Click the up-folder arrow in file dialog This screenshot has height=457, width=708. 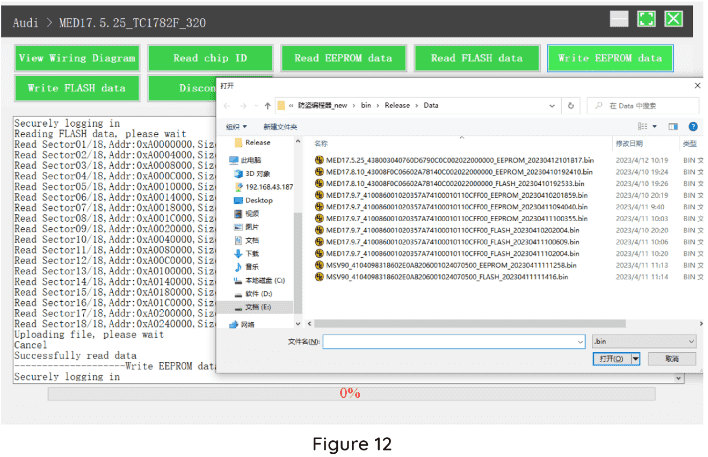point(267,105)
